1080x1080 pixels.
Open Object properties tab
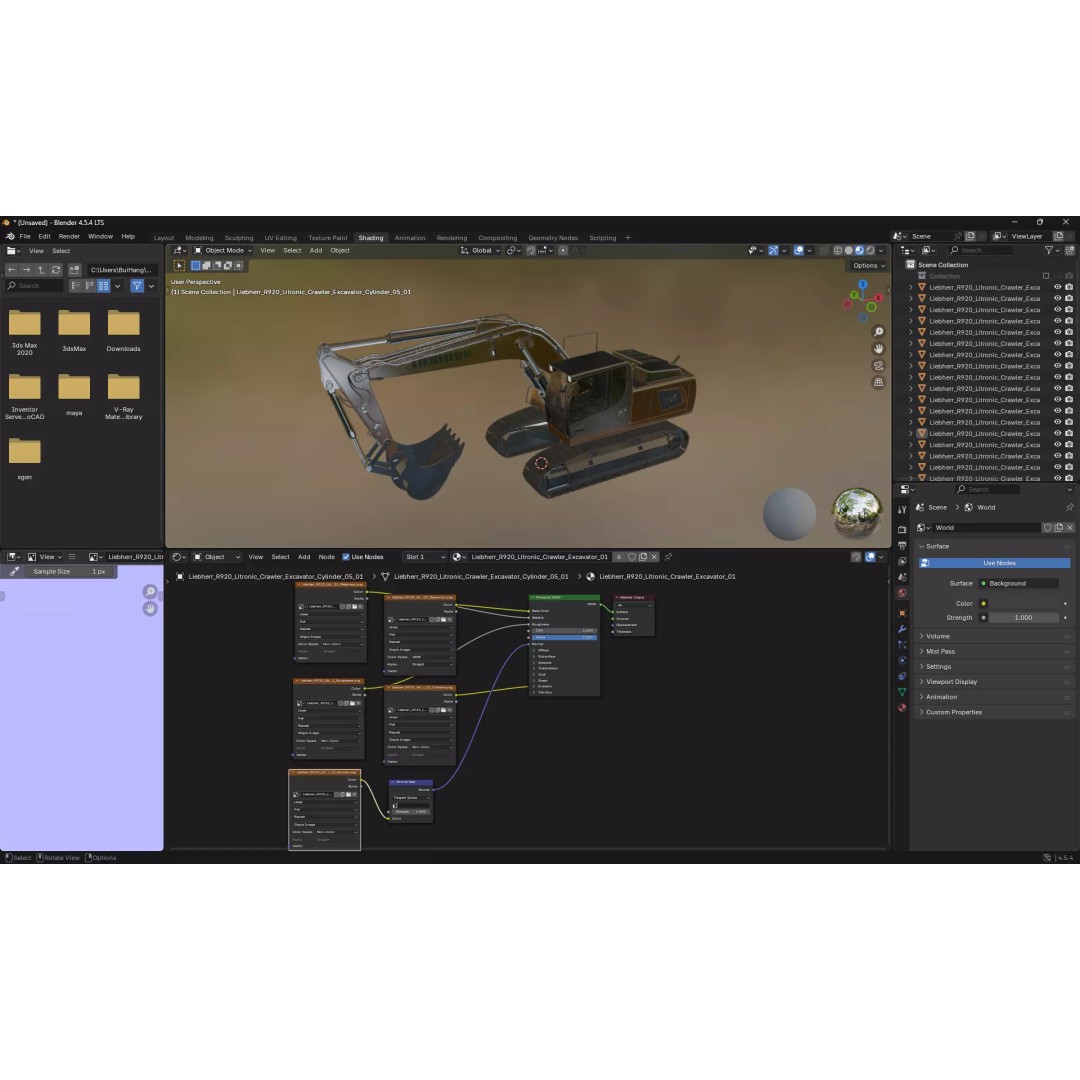pyautogui.click(x=902, y=613)
